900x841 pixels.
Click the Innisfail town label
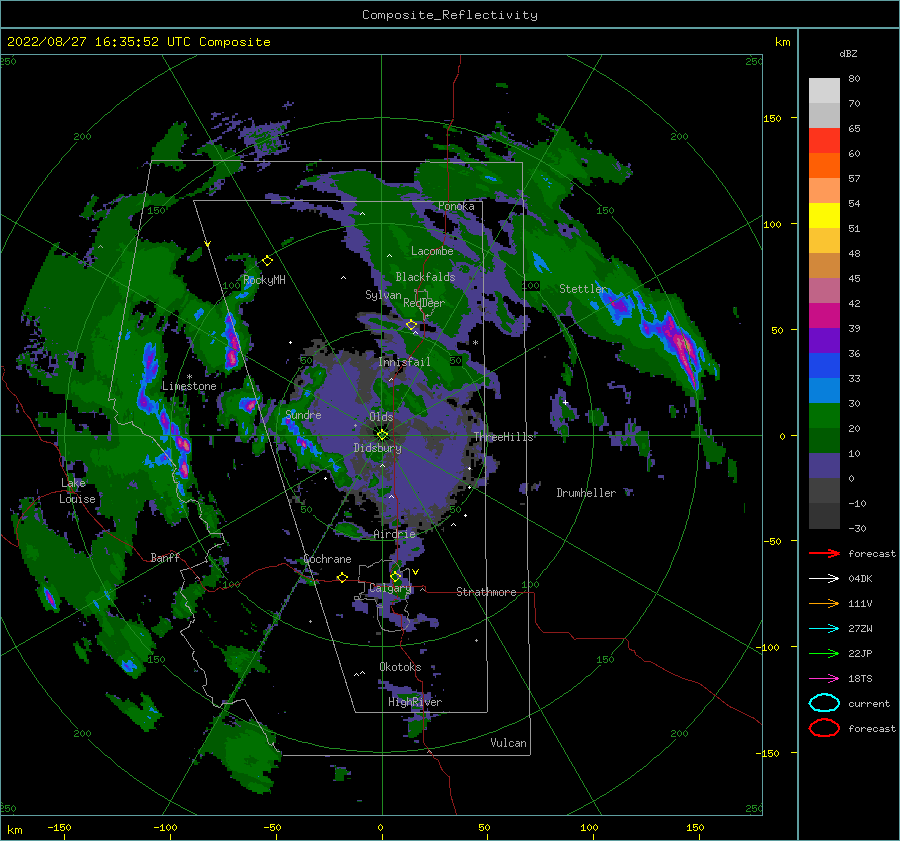404,362
